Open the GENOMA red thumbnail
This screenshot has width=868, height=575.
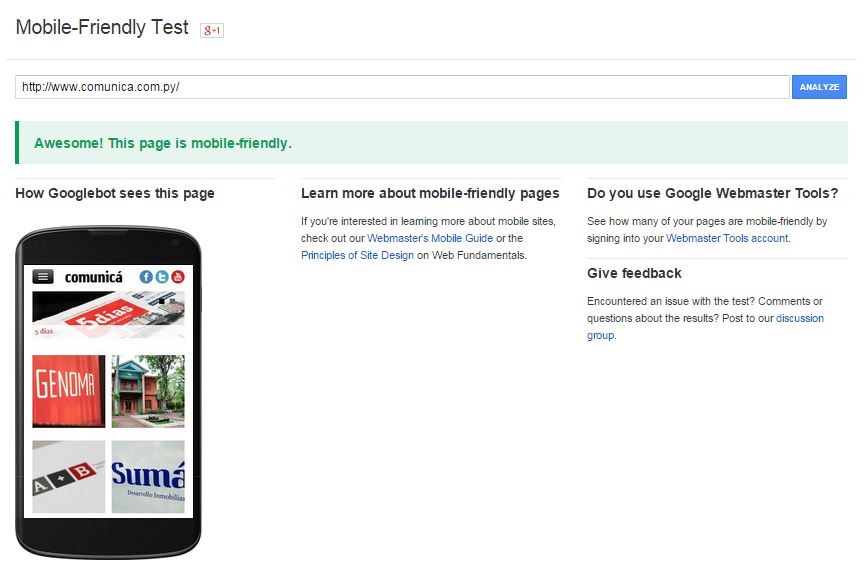(x=69, y=391)
